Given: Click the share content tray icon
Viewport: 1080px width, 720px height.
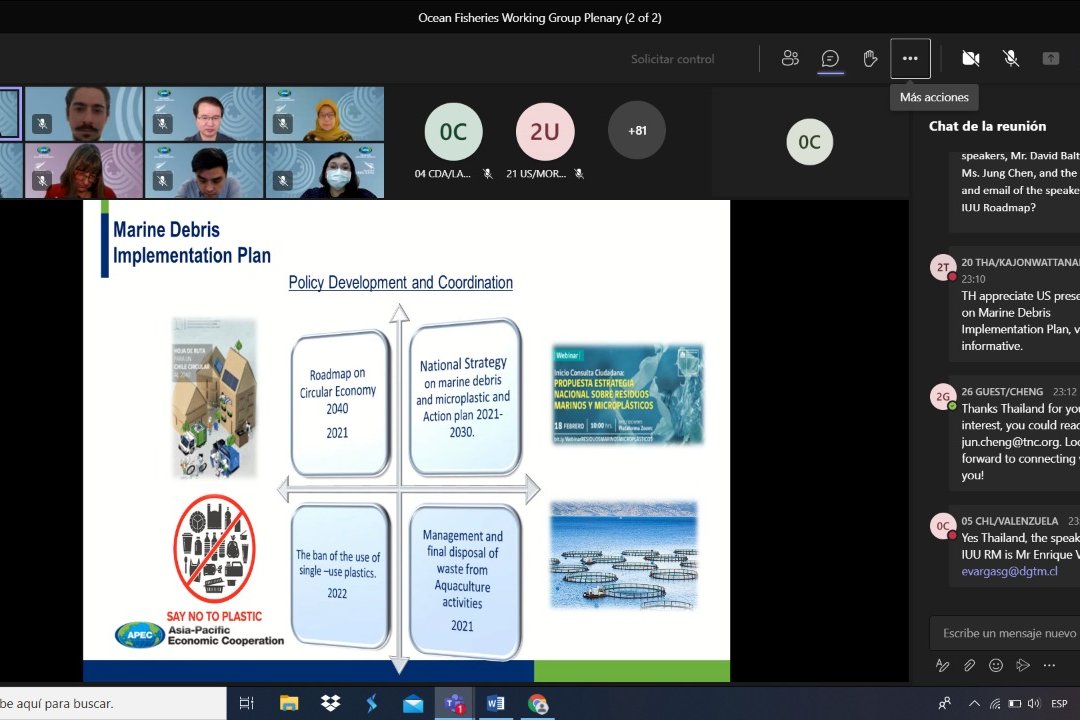Looking at the screenshot, I should click(1050, 59).
